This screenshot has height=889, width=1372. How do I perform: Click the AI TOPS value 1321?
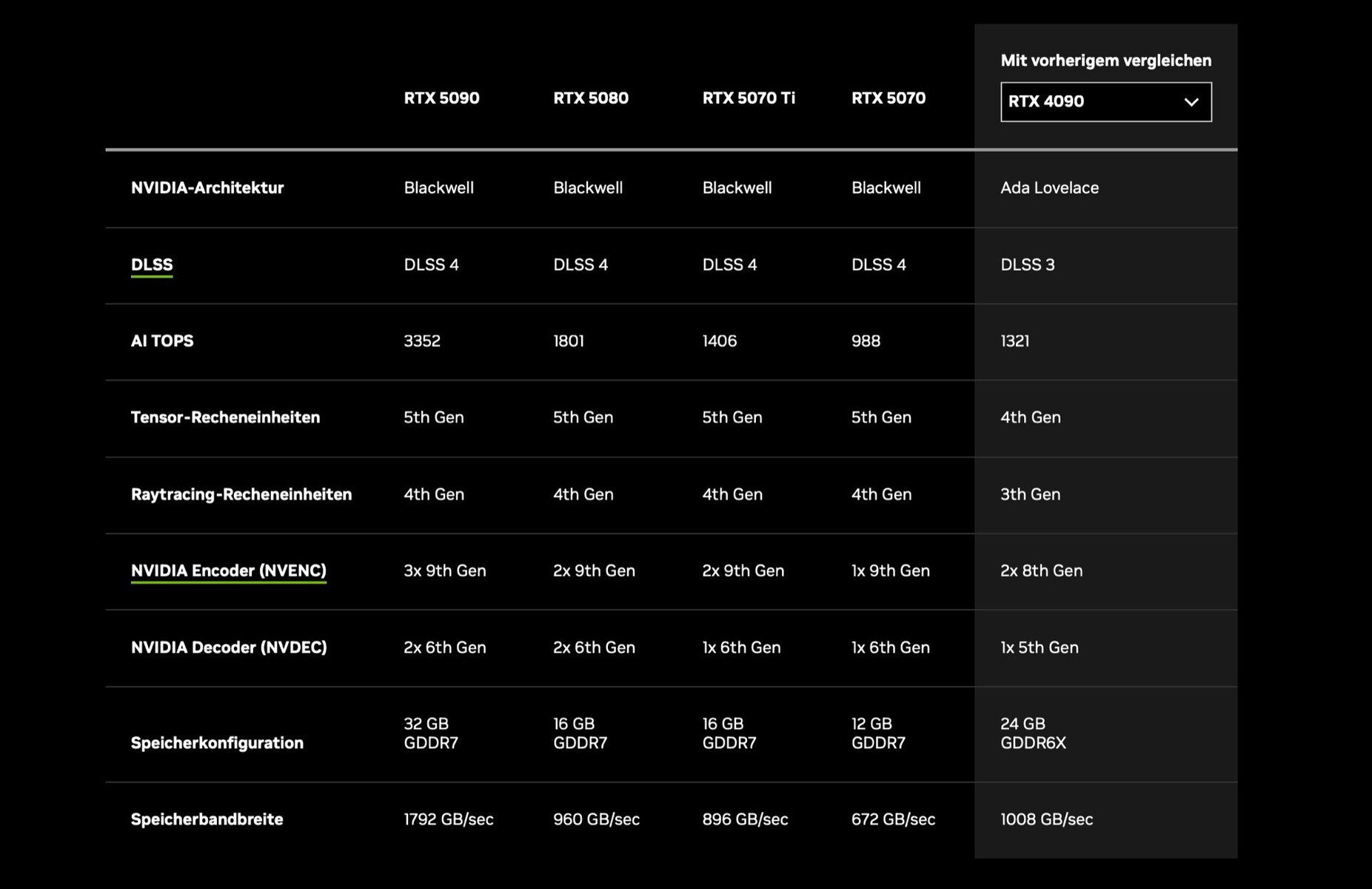(1015, 341)
